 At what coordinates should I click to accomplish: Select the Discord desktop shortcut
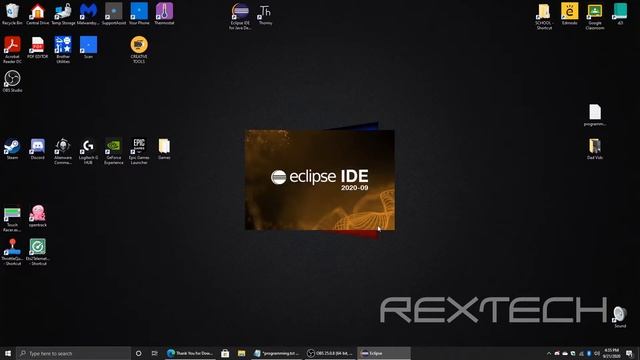(x=38, y=149)
